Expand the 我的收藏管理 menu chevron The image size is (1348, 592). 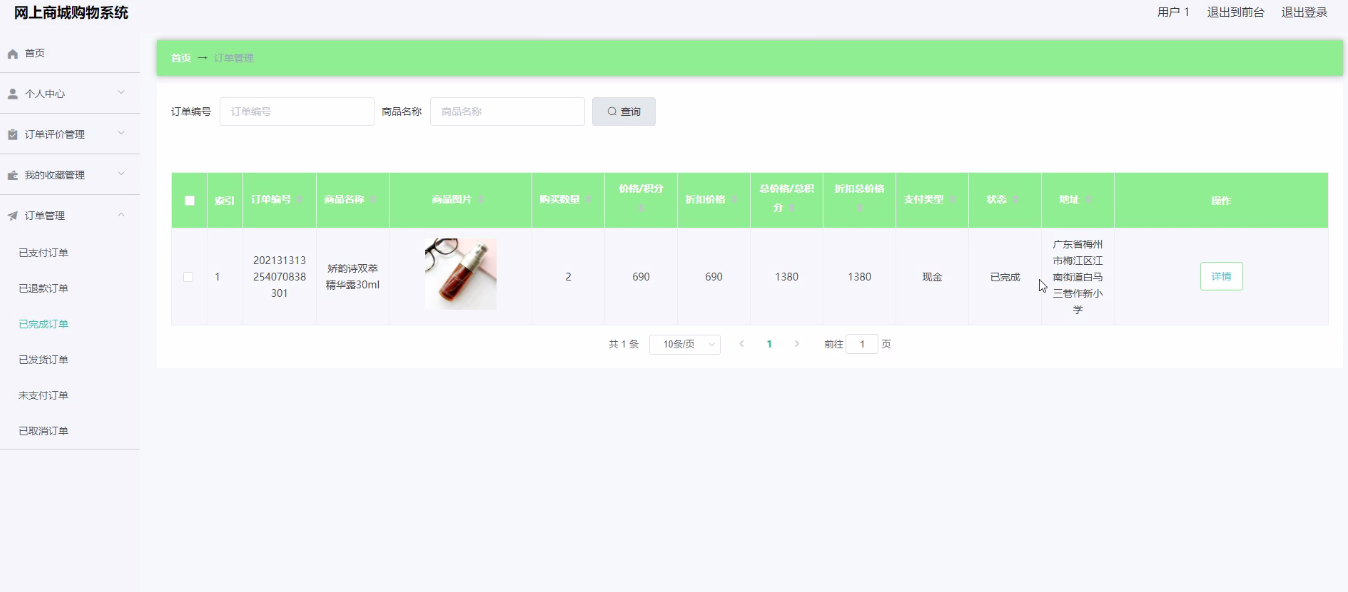click(x=121, y=174)
